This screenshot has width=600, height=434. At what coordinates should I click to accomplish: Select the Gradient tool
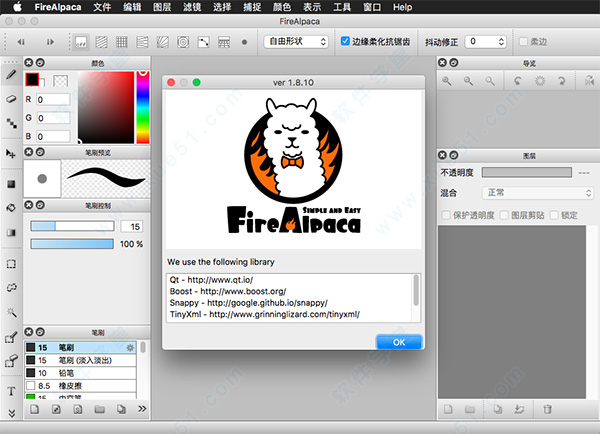click(11, 232)
